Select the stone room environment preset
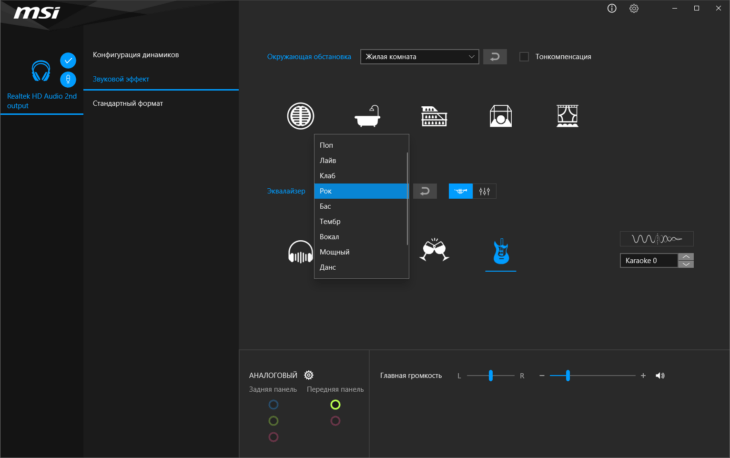Screen dimensions: 730x458 (501, 116)
